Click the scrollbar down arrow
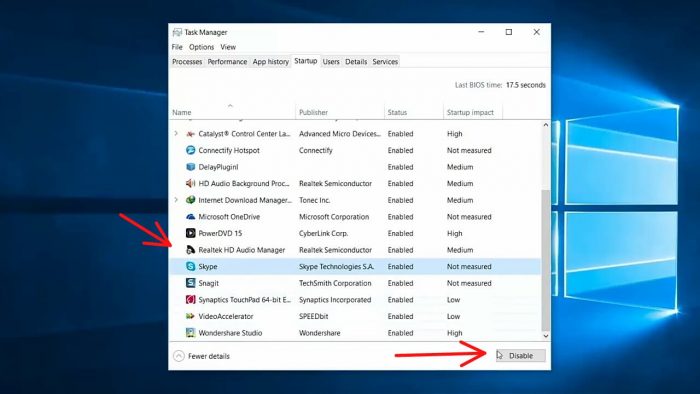This screenshot has width=700, height=394. (x=546, y=336)
